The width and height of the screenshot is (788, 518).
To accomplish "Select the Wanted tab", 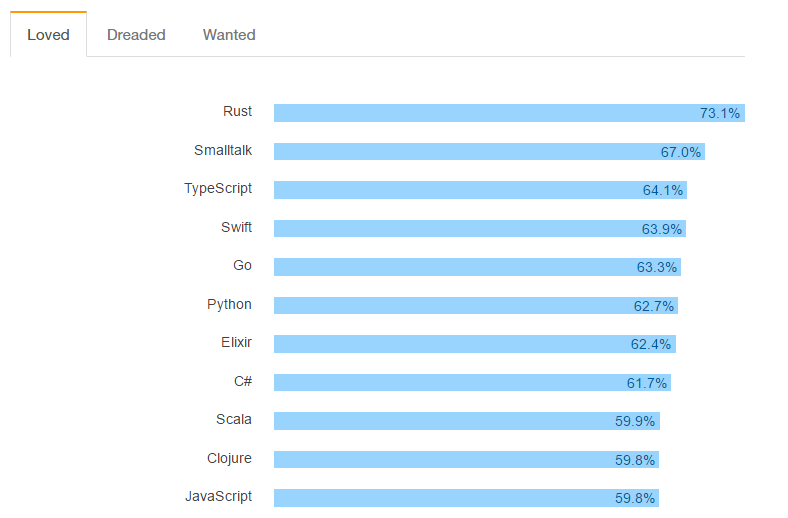I will pyautogui.click(x=229, y=35).
